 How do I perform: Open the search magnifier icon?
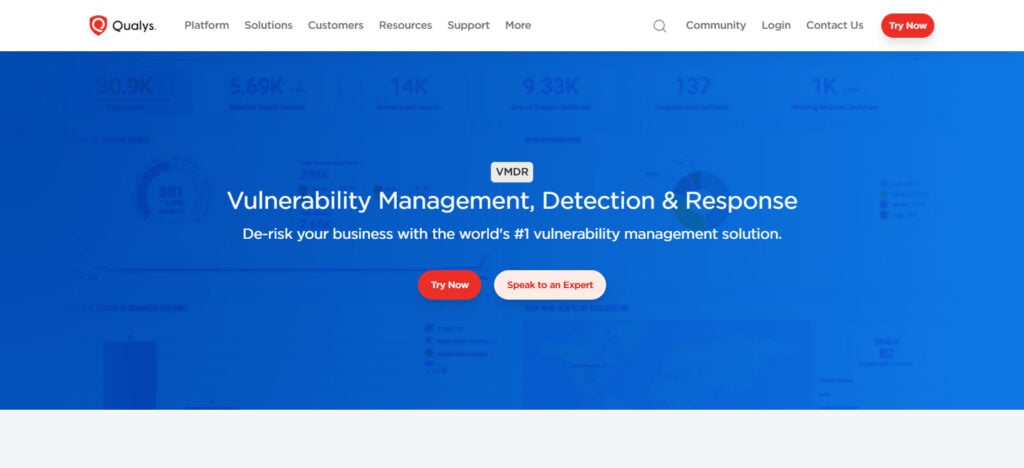point(660,26)
